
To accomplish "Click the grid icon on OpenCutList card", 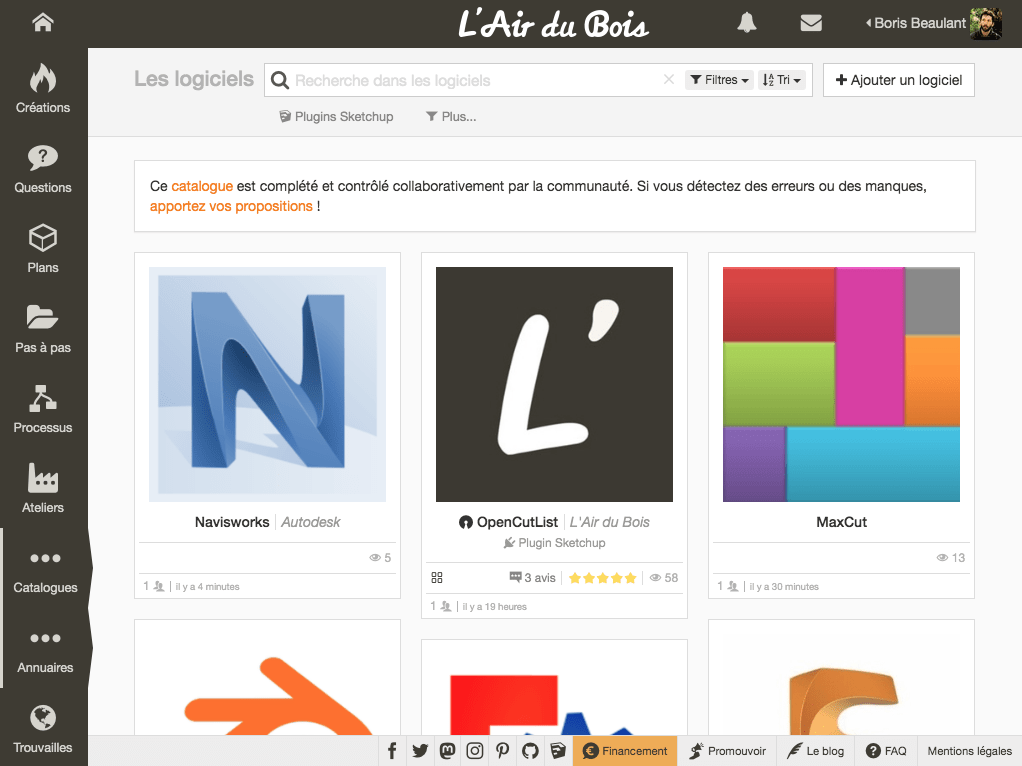I will coord(437,578).
